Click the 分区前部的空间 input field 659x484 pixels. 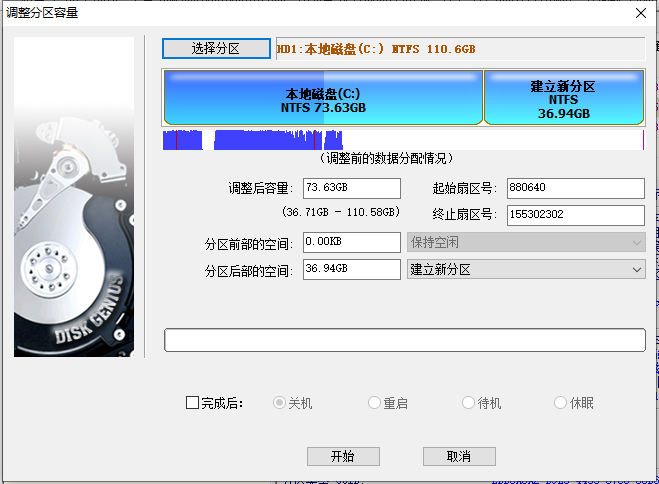coord(350,242)
